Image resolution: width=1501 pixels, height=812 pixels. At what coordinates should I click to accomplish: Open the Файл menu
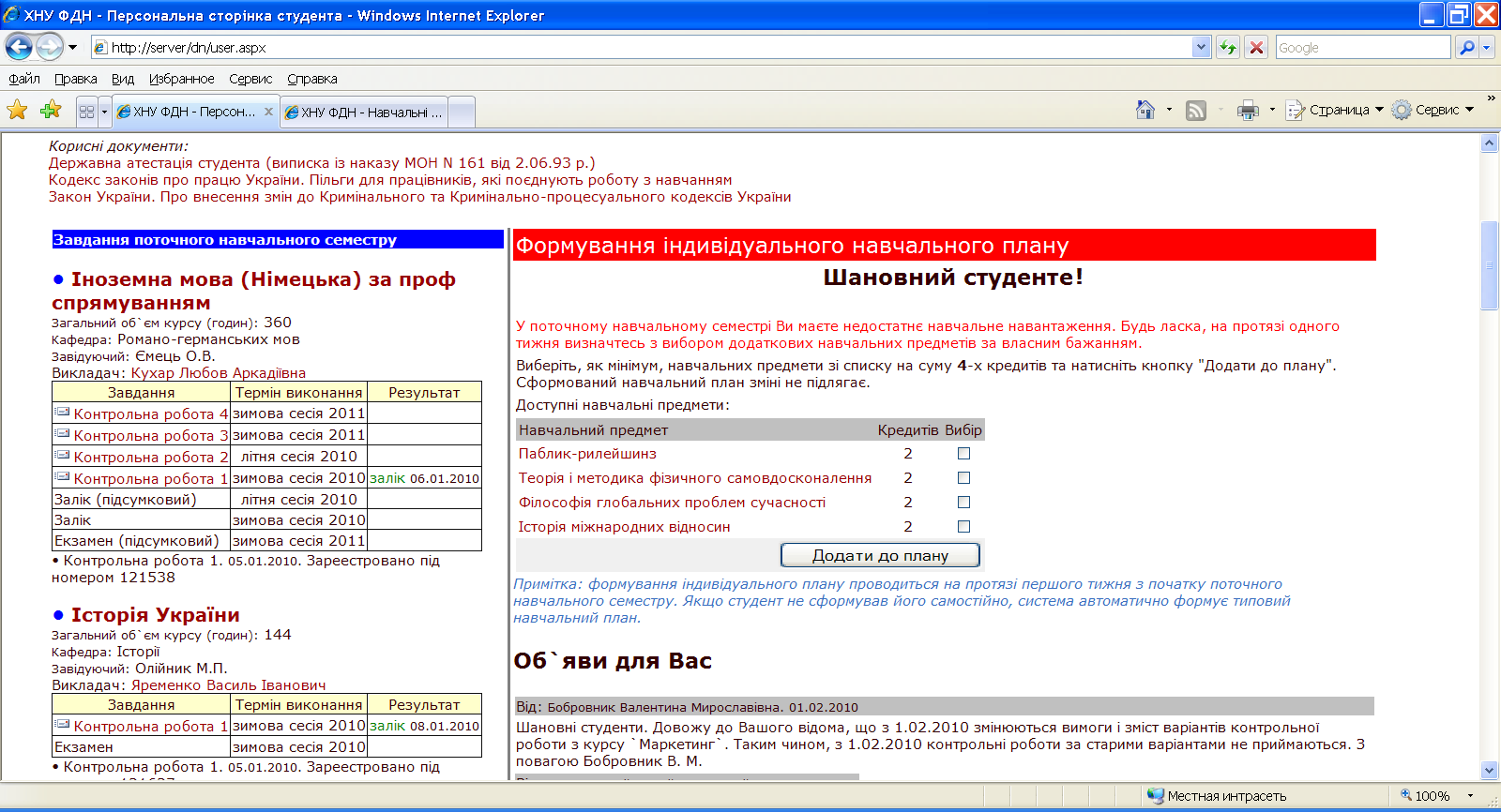click(x=24, y=79)
